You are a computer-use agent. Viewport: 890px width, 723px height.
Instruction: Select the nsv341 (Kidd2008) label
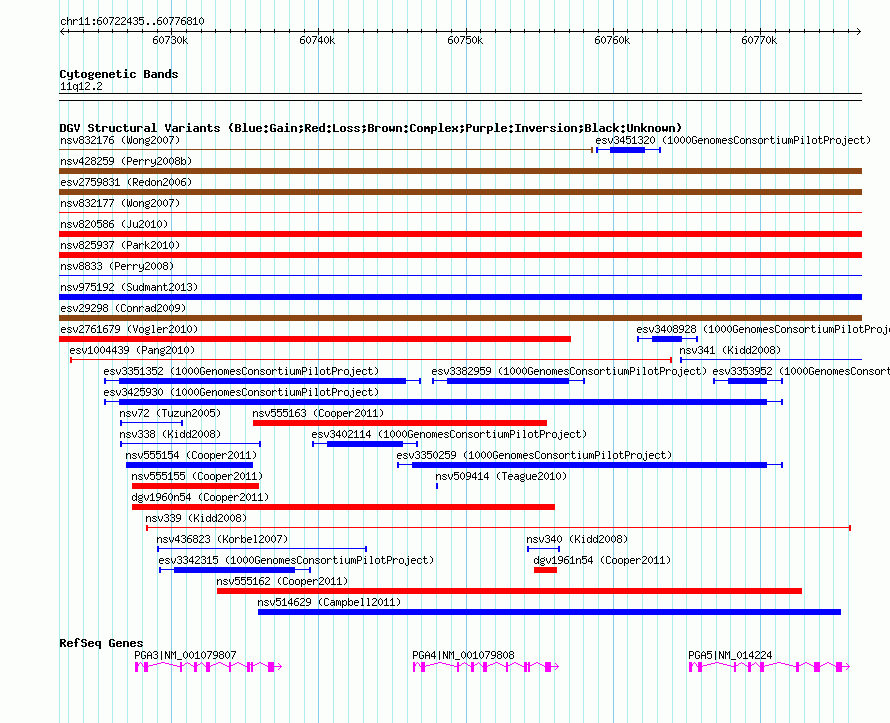(x=730, y=350)
